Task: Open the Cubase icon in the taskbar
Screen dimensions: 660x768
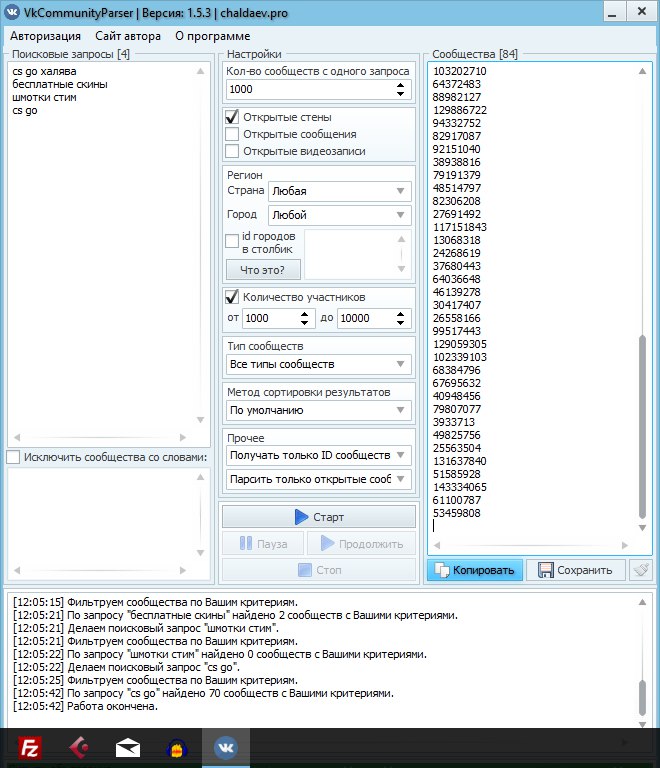Action: coord(80,747)
